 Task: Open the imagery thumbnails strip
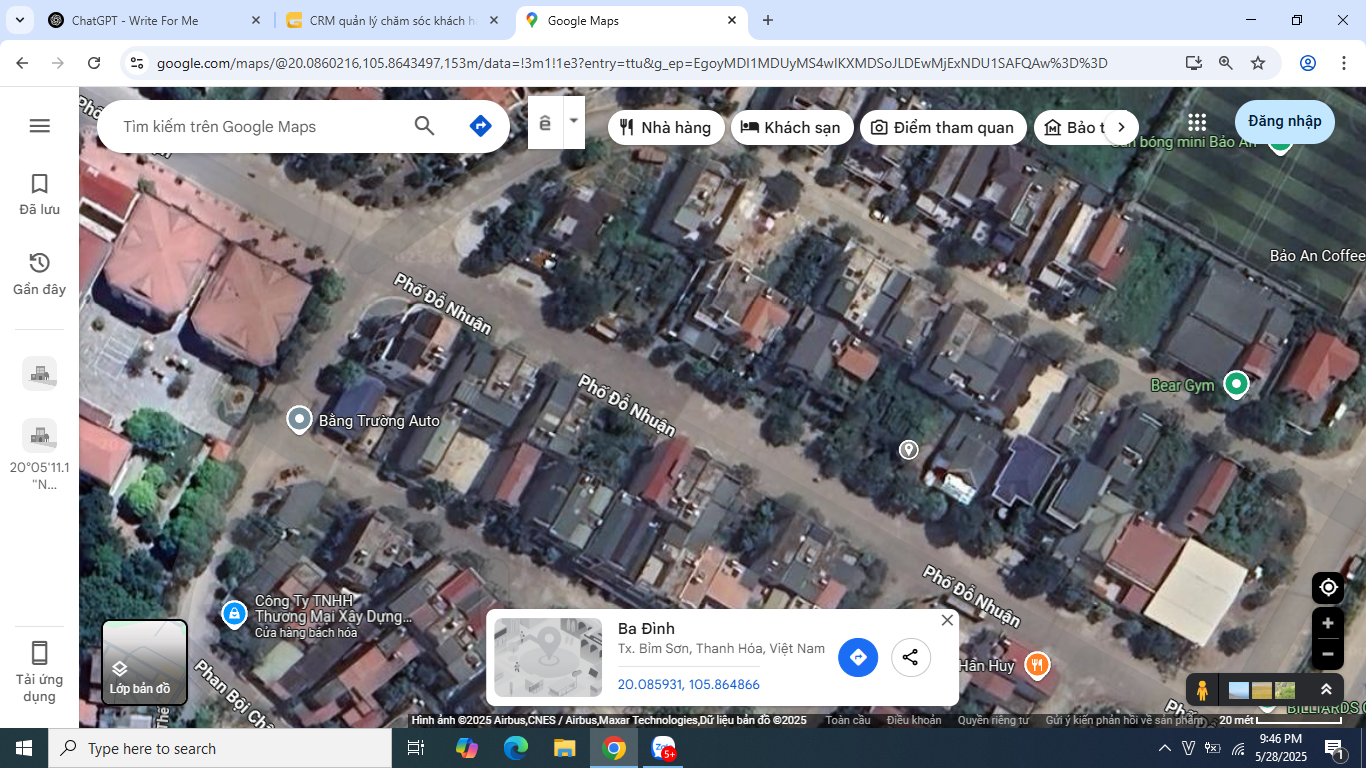point(1262,690)
